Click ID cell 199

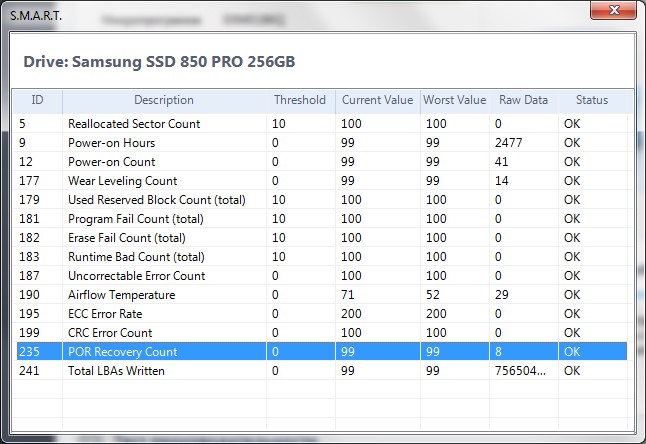pyautogui.click(x=29, y=332)
